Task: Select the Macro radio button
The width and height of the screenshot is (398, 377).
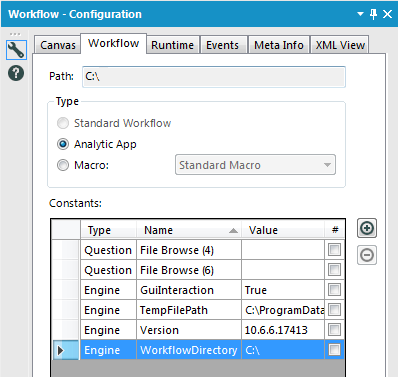Action: tap(63, 165)
